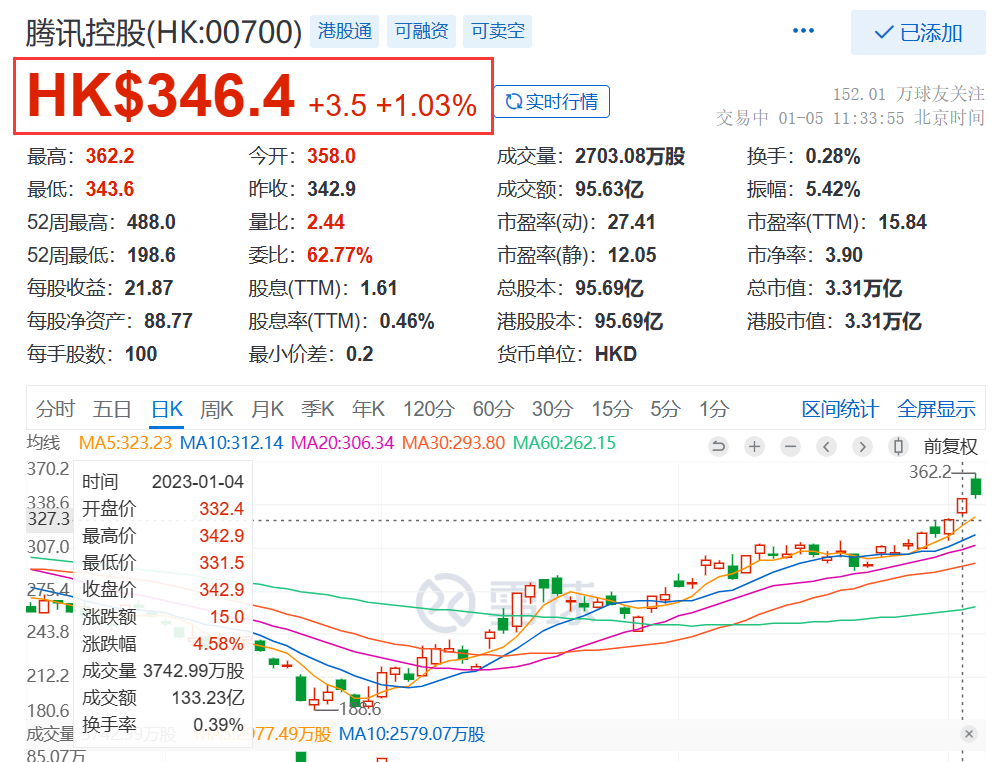Shift chart right with chevron icon
995x762 pixels.
pyautogui.click(x=862, y=447)
